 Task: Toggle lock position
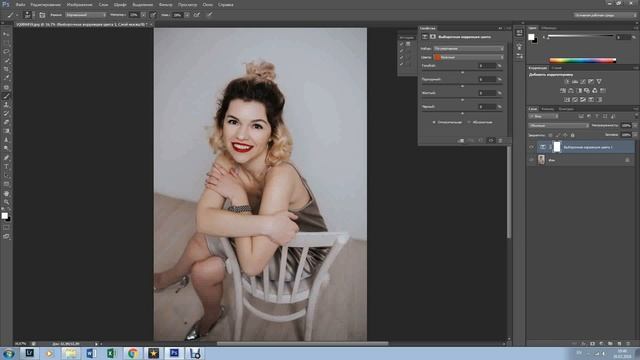click(565, 135)
